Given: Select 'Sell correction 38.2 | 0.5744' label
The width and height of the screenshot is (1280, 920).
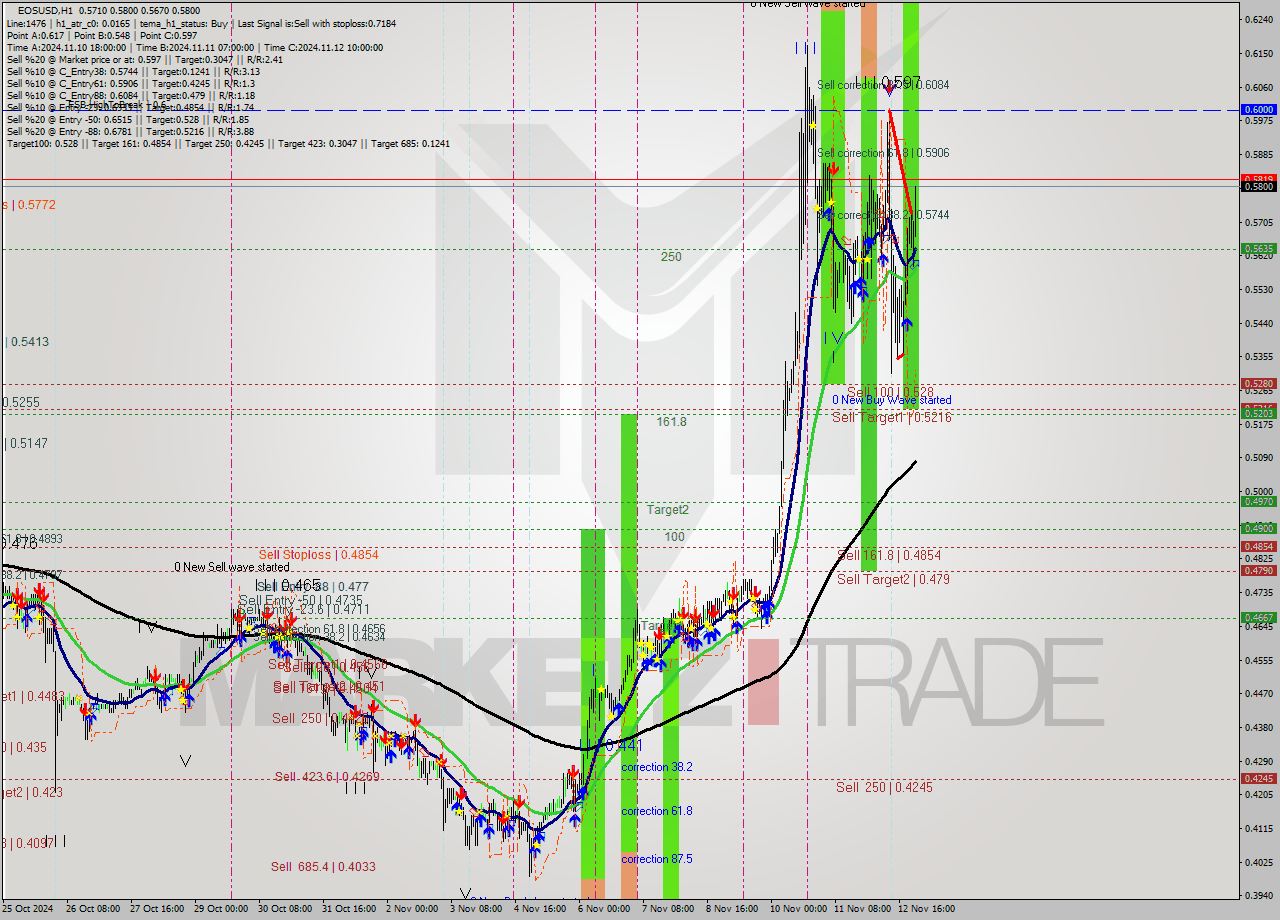Looking at the screenshot, I should pyautogui.click(x=883, y=215).
